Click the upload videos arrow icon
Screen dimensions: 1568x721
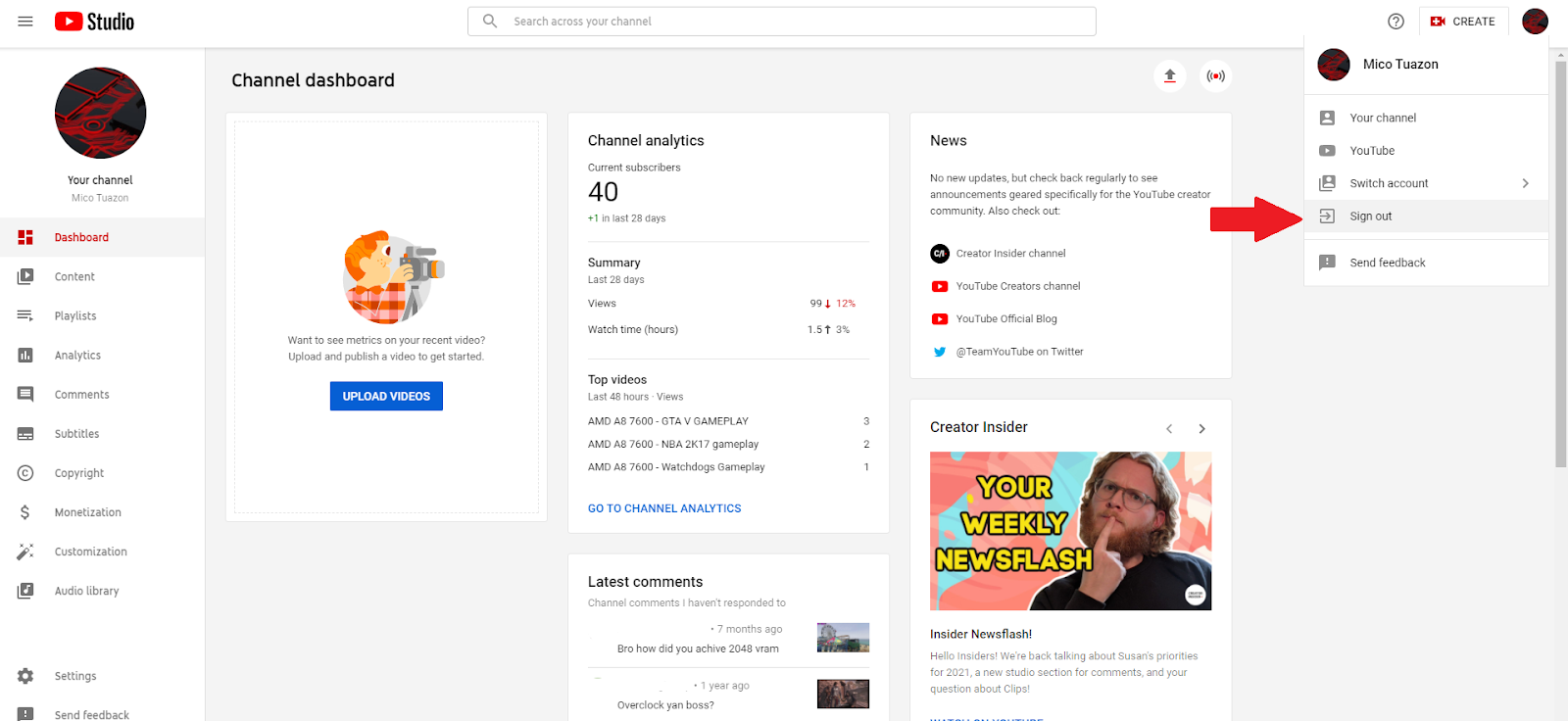(1169, 76)
